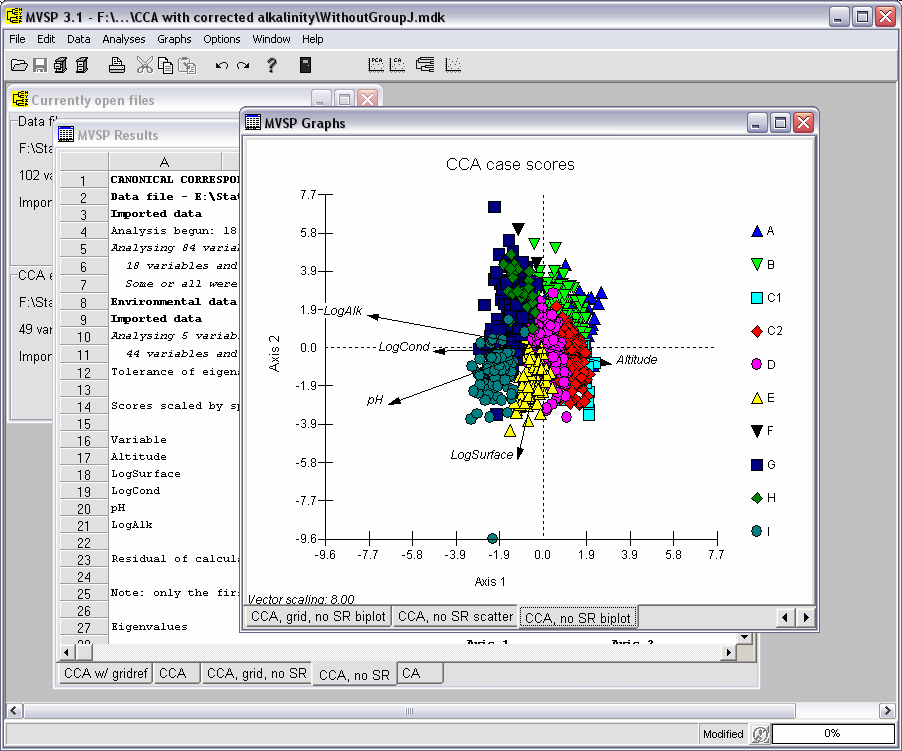
Task: Click the main window horizontal scrollbar right arrow
Action: [x=887, y=710]
